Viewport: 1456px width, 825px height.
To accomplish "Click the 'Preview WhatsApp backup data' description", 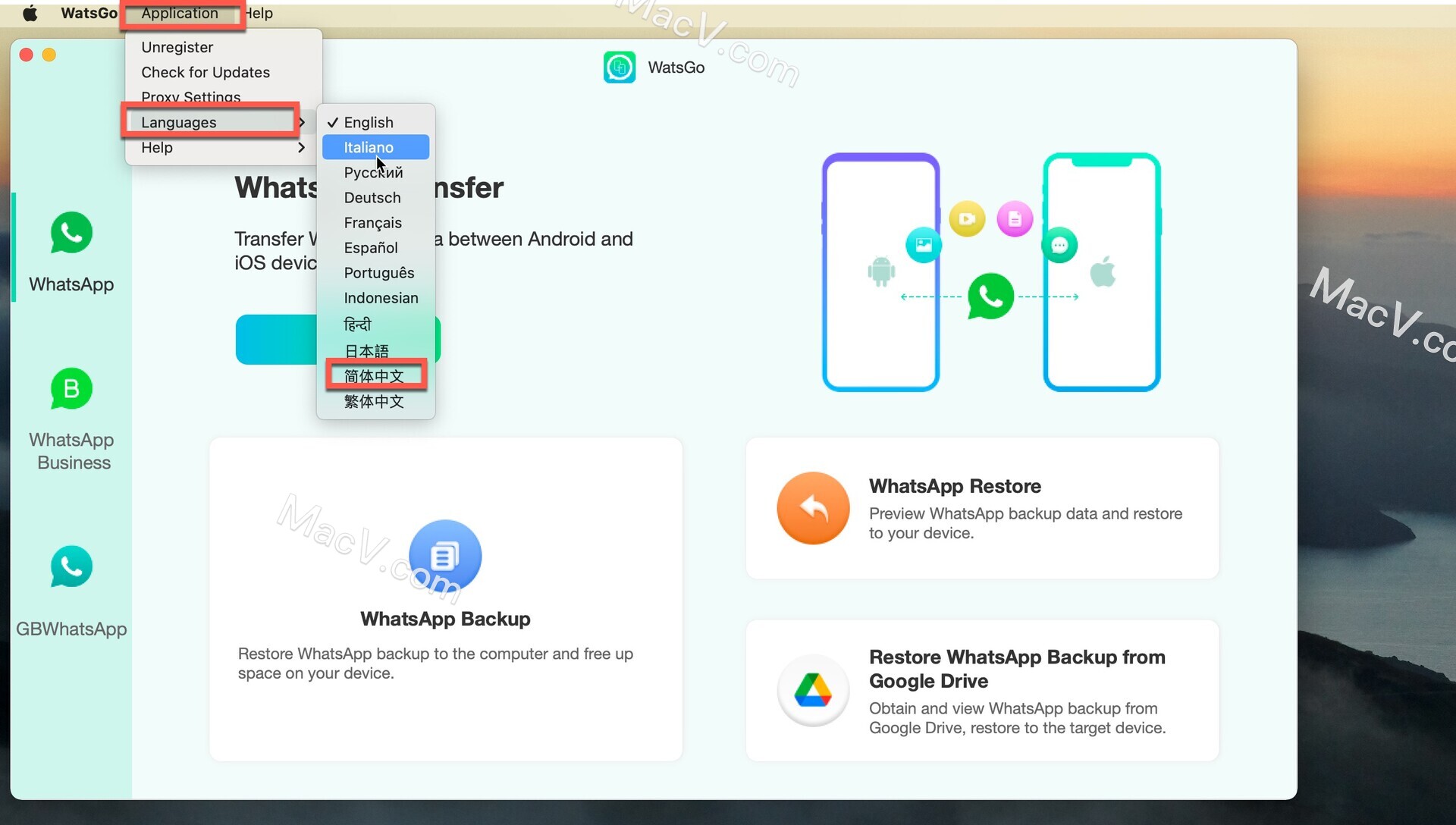I will tap(1025, 523).
